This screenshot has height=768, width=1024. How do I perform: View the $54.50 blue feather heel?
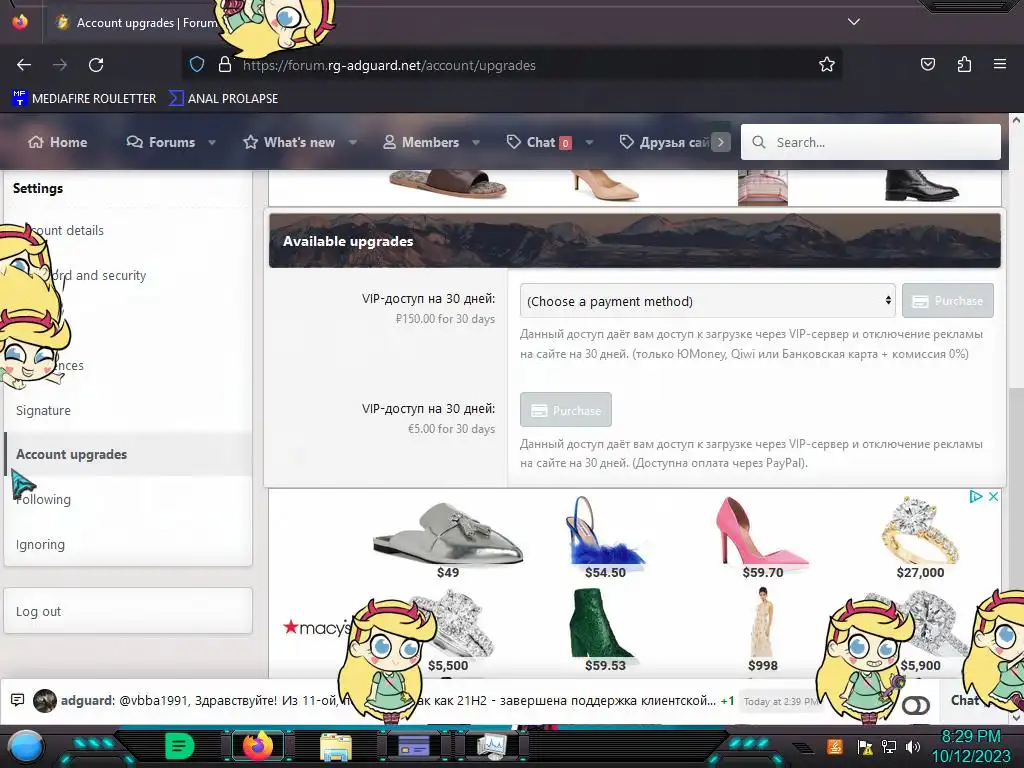[605, 538]
